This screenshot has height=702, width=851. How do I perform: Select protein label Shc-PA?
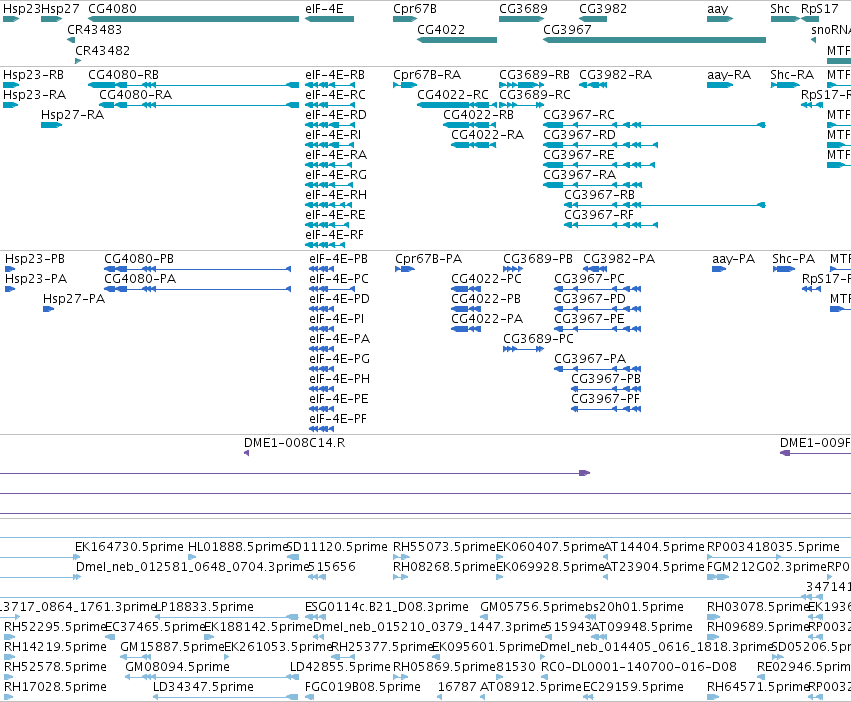point(793,258)
